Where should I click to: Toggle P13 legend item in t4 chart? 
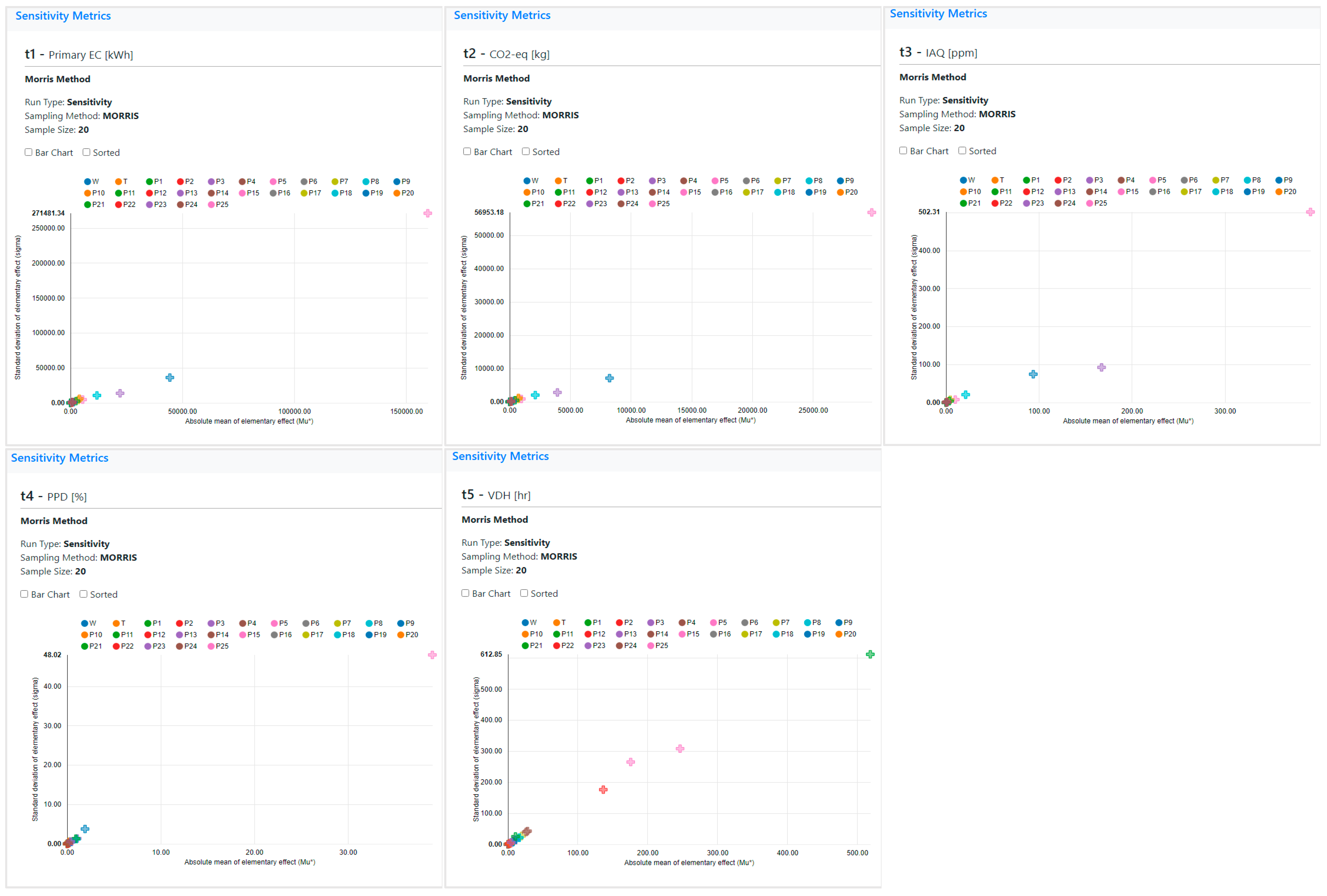(180, 635)
